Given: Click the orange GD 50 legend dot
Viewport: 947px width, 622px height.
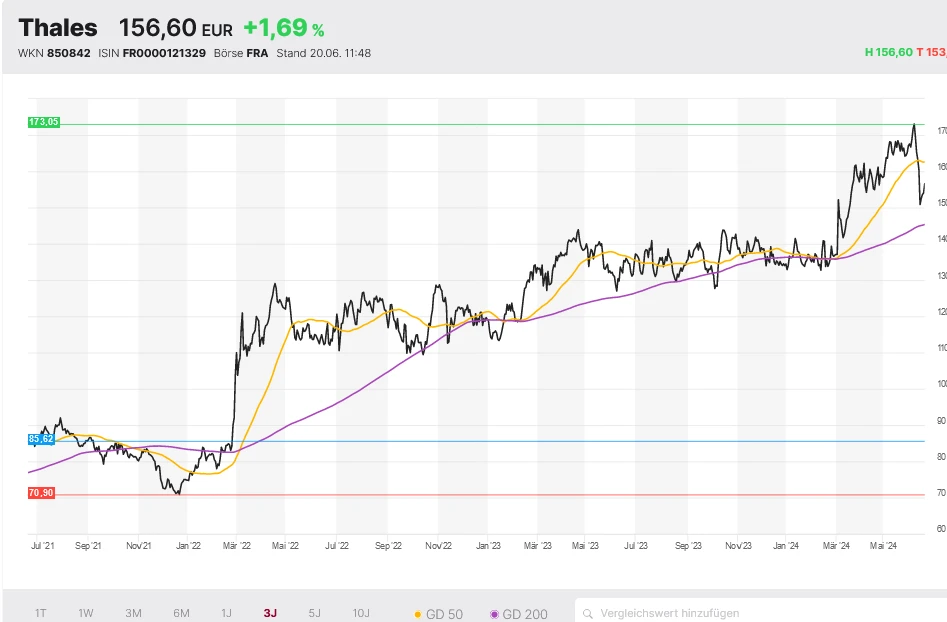Looking at the screenshot, I should tap(418, 614).
